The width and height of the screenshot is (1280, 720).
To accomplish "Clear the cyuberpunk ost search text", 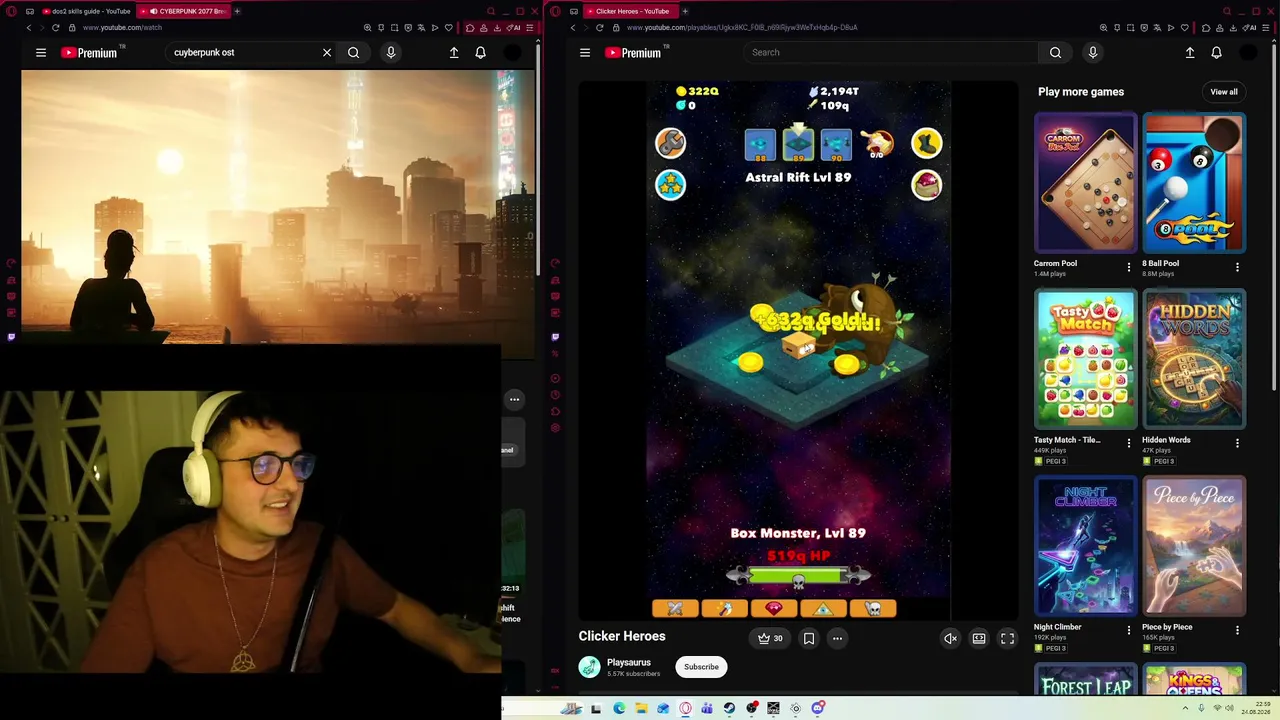I will (326, 53).
